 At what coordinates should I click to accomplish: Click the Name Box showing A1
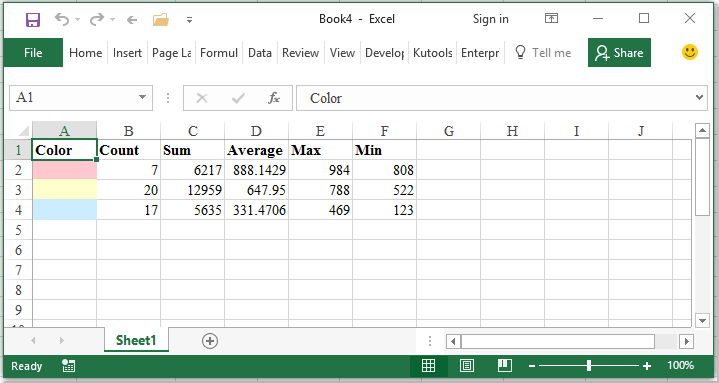click(x=73, y=97)
